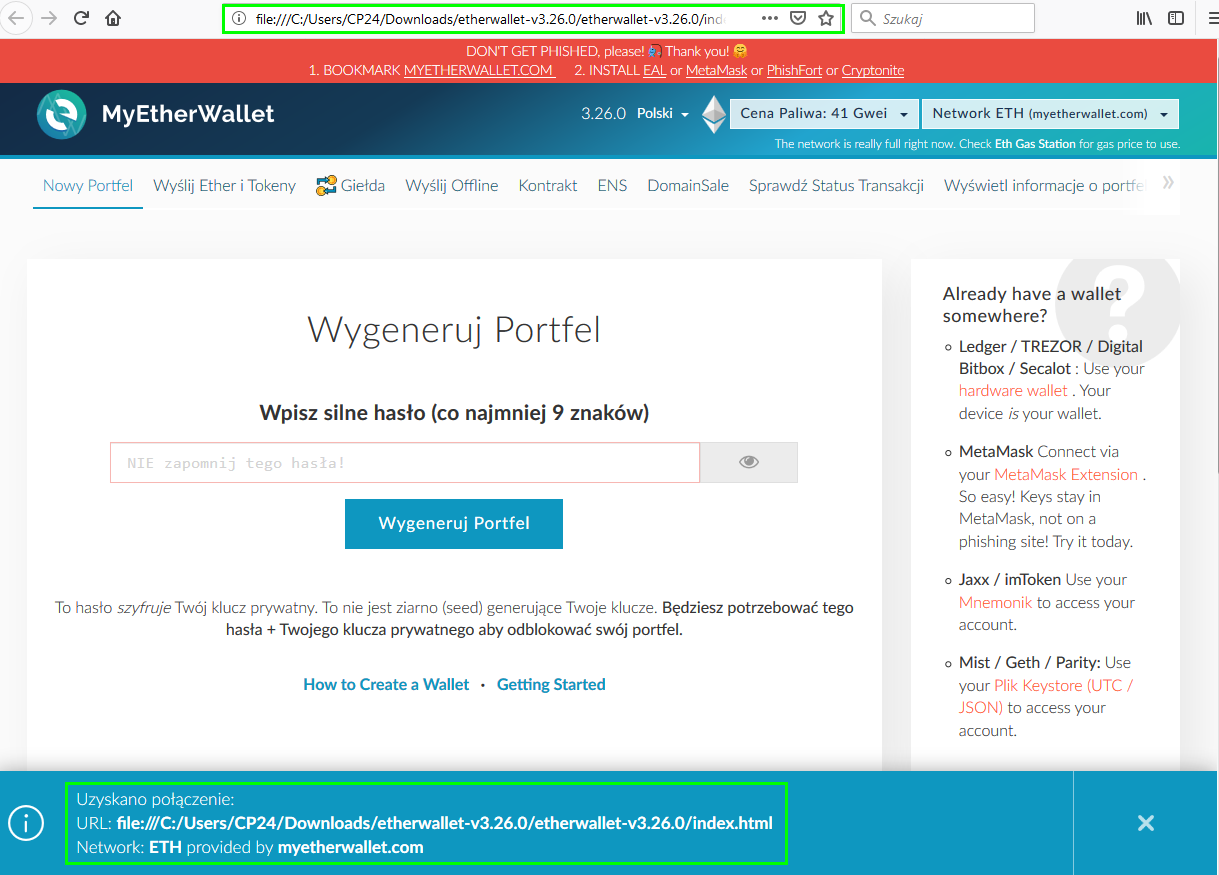The height and width of the screenshot is (875, 1219).
Task: Click the Wygeneruj Portfel button
Action: point(454,524)
